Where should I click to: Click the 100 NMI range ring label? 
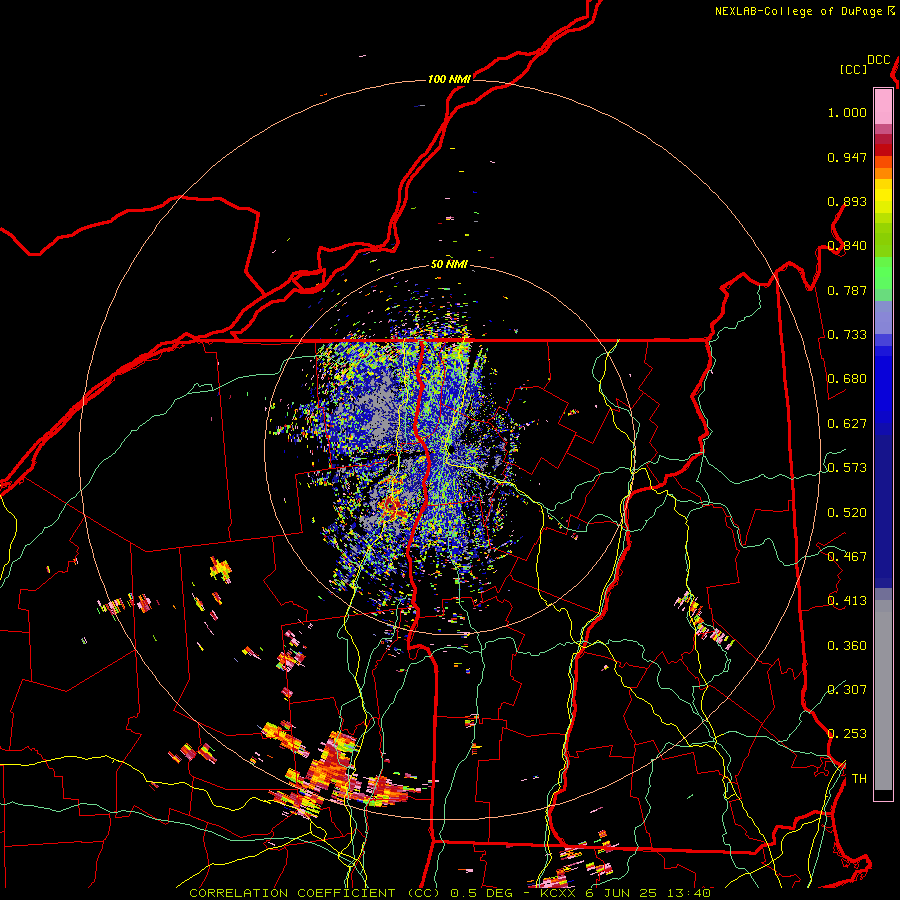click(449, 79)
